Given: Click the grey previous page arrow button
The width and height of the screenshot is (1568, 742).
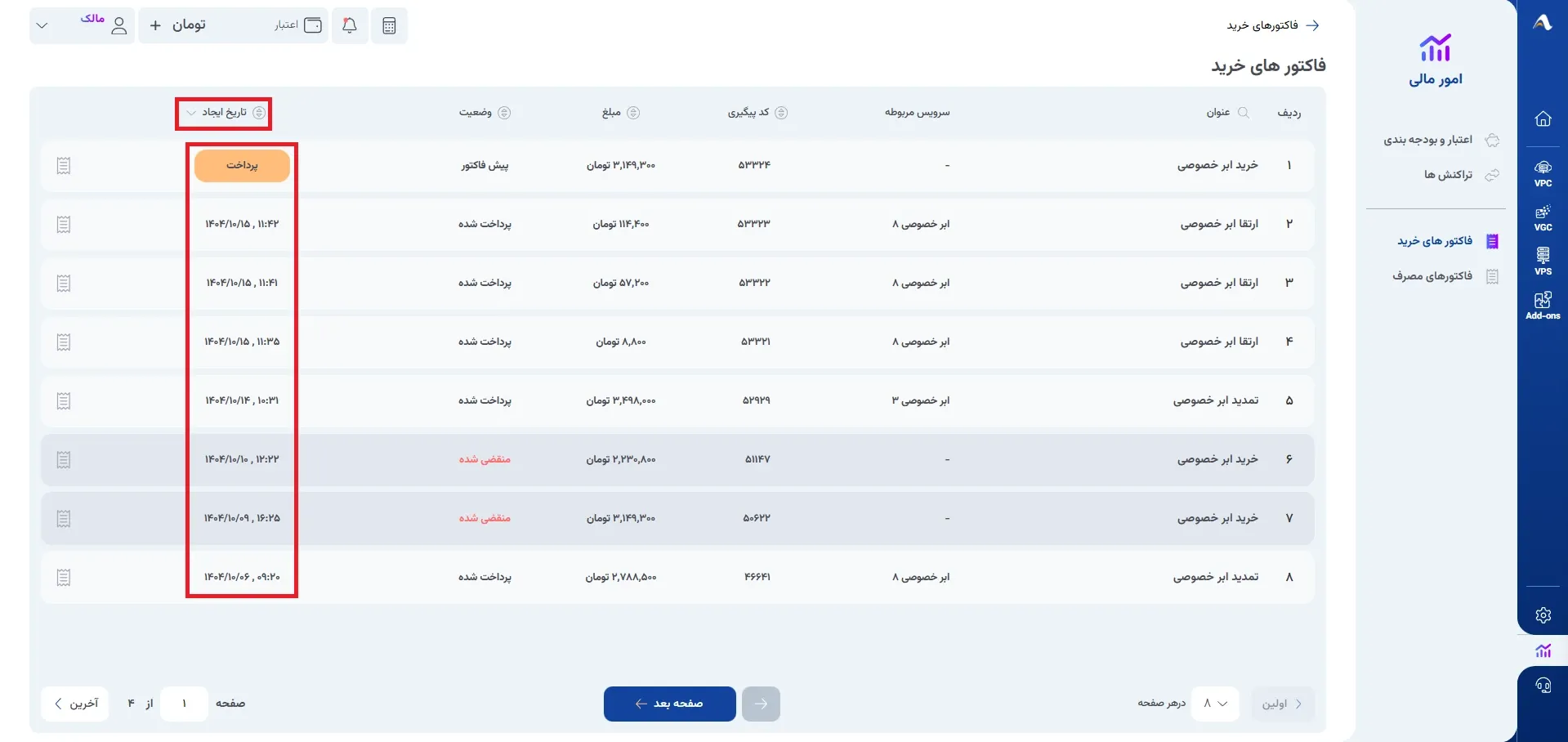Looking at the screenshot, I should click(x=761, y=704).
